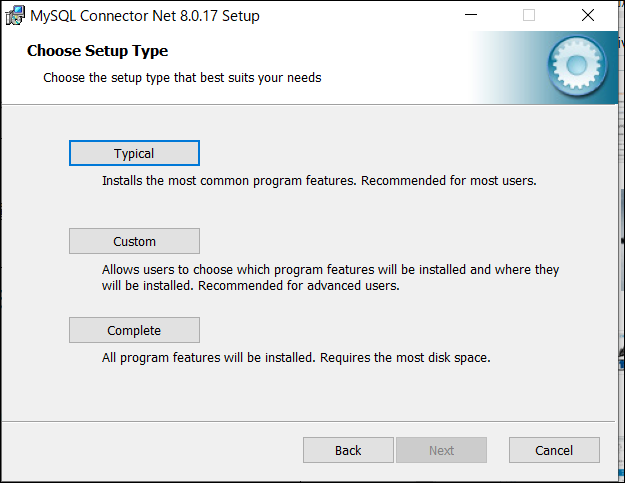This screenshot has height=483, width=625.
Task: Click 'All program features will be installed' text
Action: pyautogui.click(x=296, y=357)
